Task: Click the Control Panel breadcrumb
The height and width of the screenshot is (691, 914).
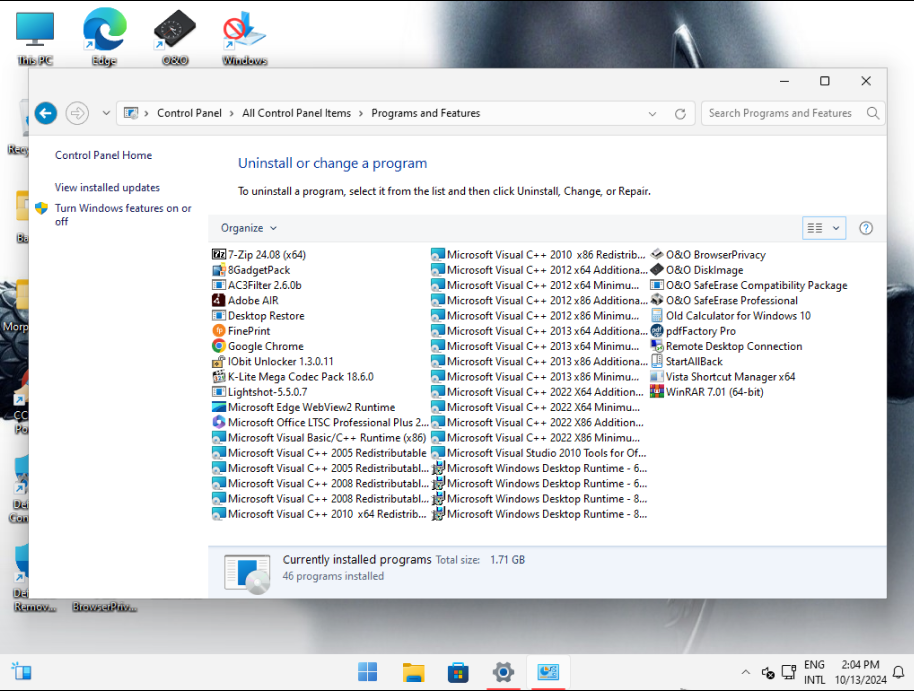Action: [189, 113]
